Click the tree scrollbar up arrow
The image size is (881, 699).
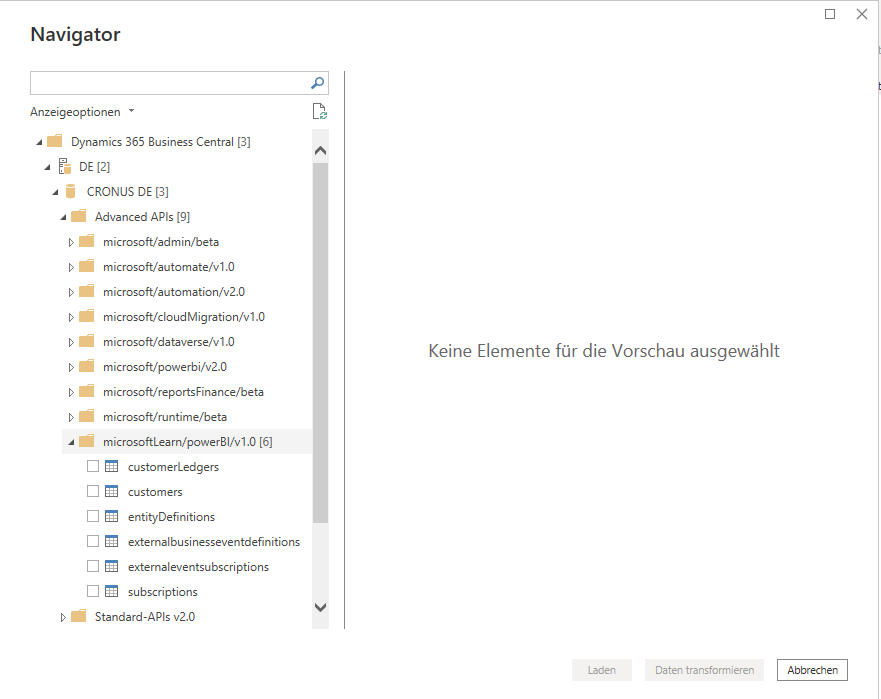pos(320,150)
